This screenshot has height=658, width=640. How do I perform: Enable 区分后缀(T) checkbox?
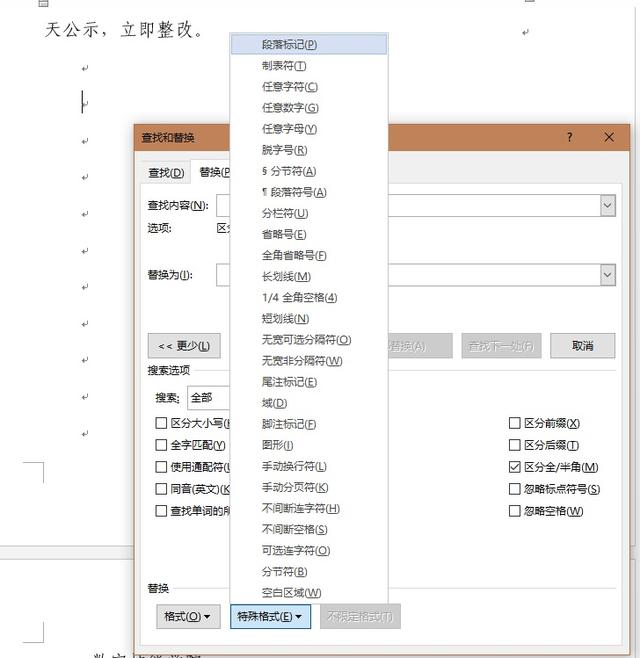(x=515, y=445)
